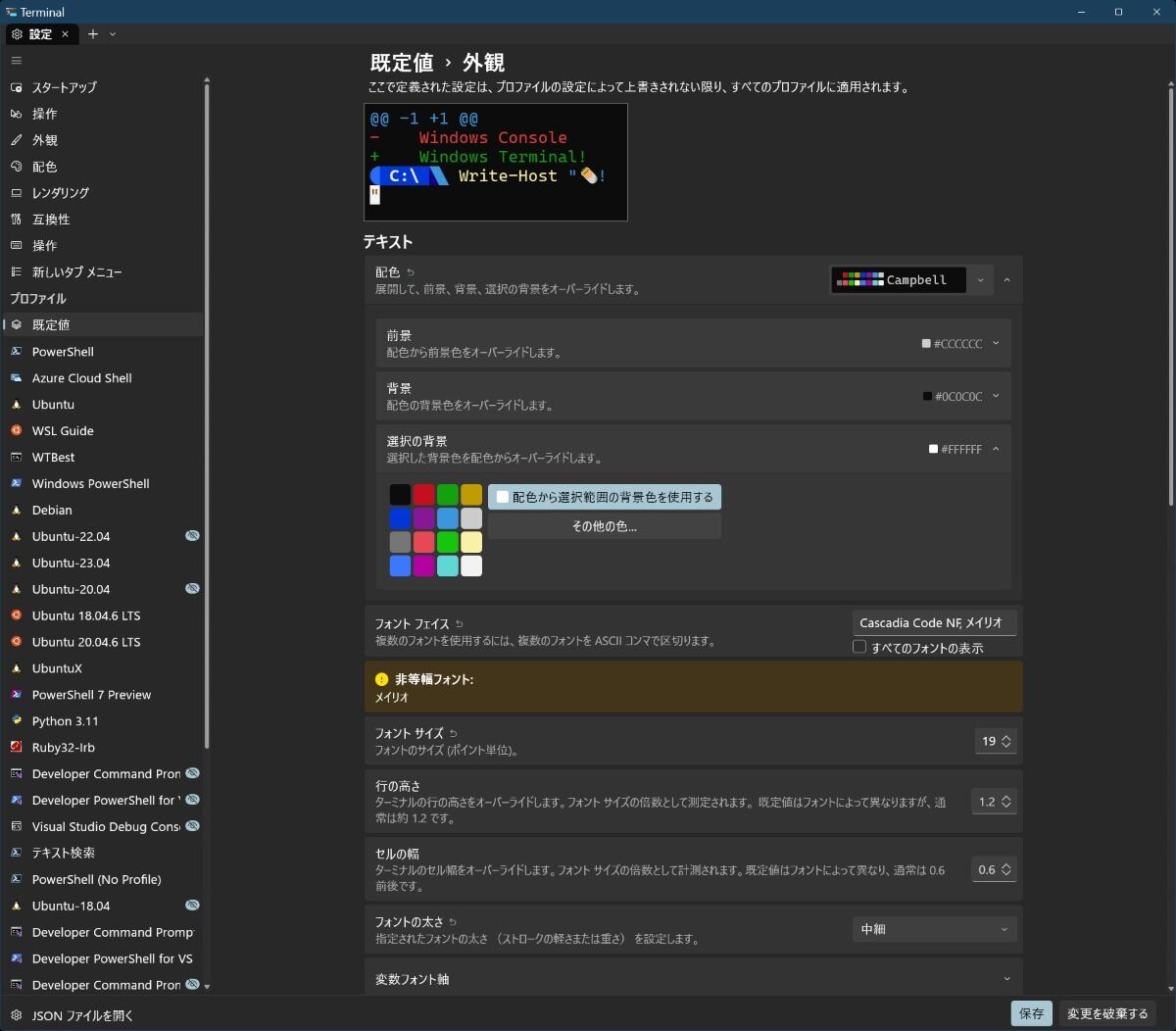Viewport: 1176px width, 1031px height.
Task: Open the Campbell color scheme dropdown
Action: coord(911,279)
